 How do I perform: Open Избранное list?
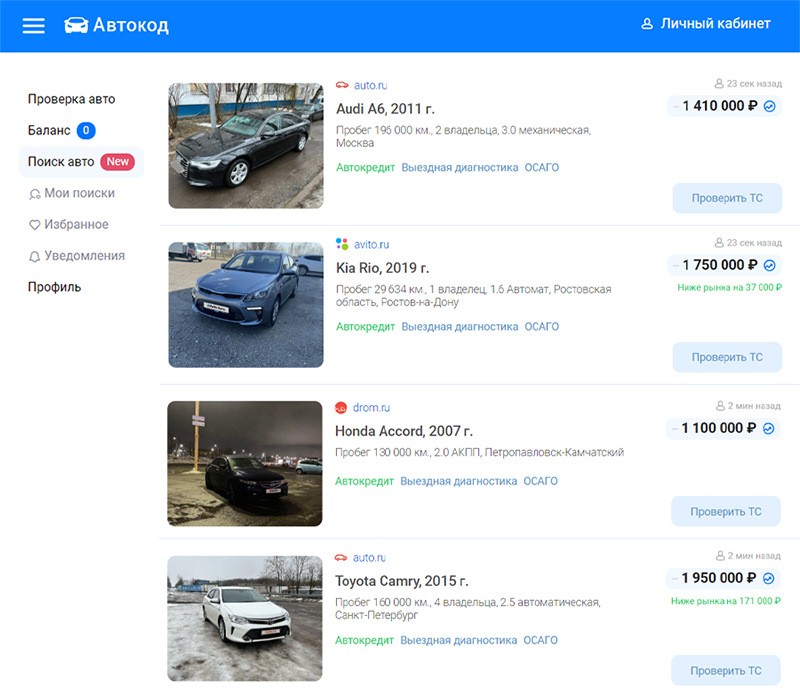coord(77,225)
